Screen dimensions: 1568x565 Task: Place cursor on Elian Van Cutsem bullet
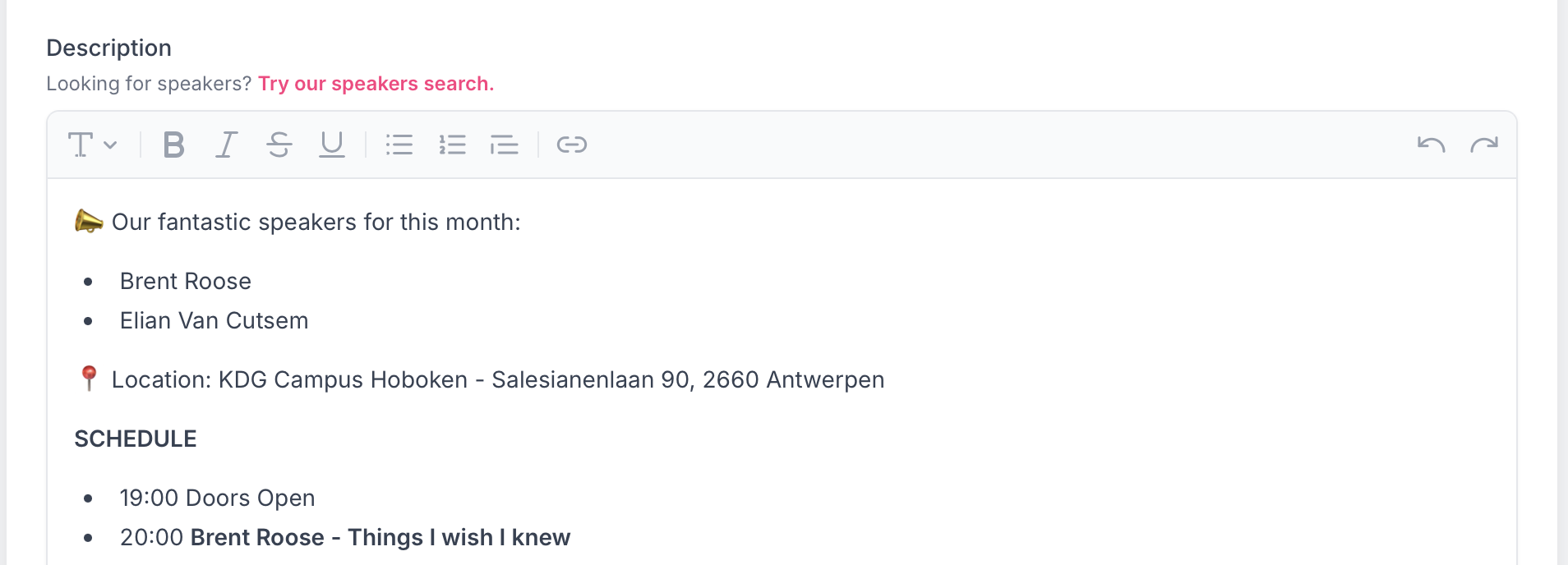tap(214, 321)
